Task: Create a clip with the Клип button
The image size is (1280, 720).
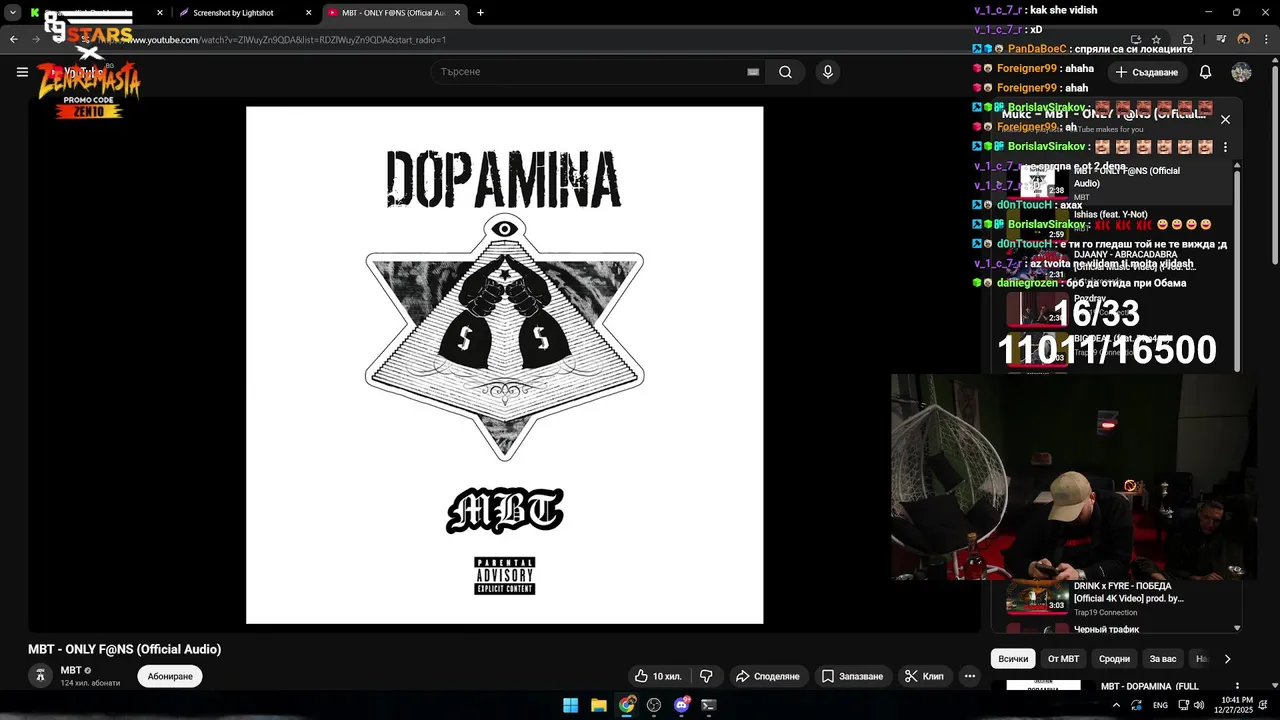Action: click(x=923, y=676)
